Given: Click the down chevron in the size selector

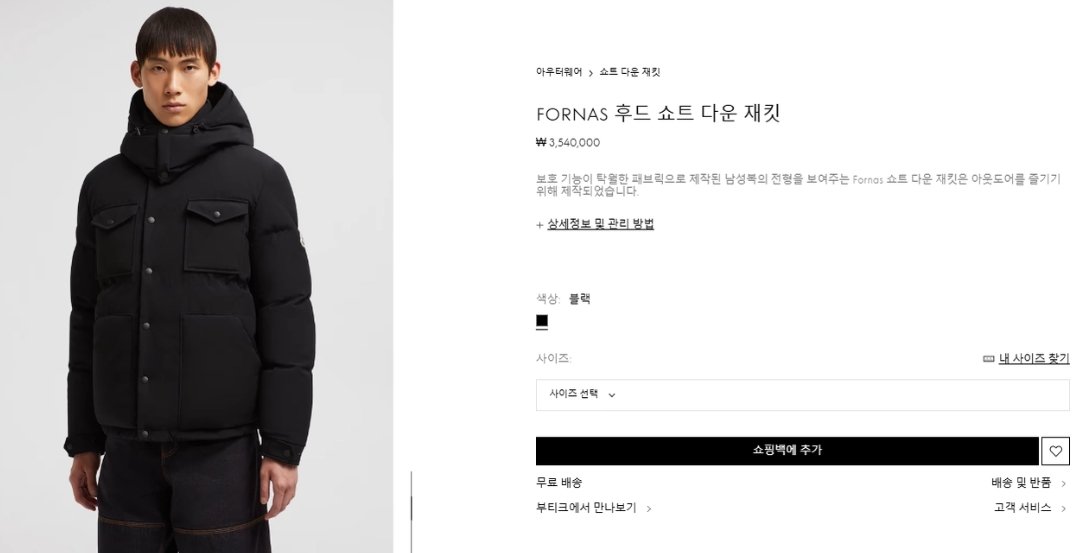Looking at the screenshot, I should click(612, 395).
